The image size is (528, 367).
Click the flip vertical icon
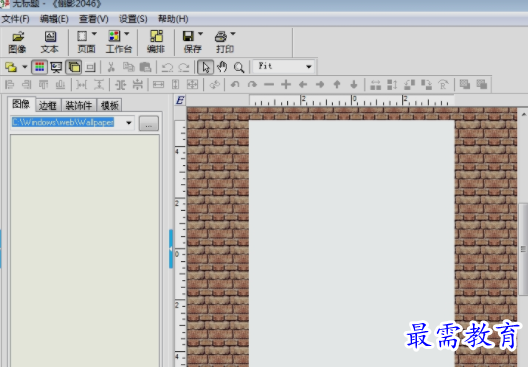pyautogui.click(x=392, y=85)
